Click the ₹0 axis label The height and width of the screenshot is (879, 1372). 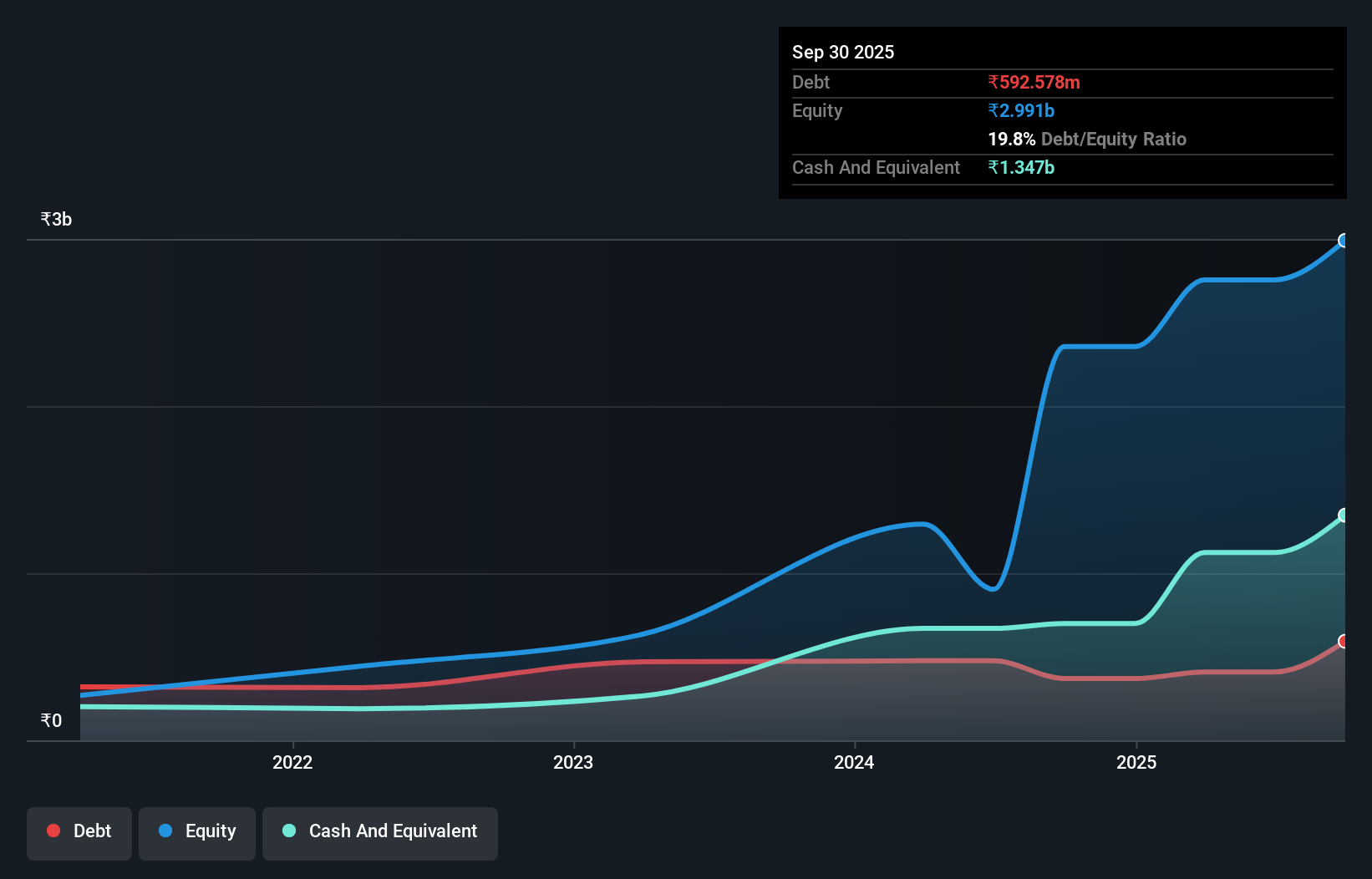(51, 719)
